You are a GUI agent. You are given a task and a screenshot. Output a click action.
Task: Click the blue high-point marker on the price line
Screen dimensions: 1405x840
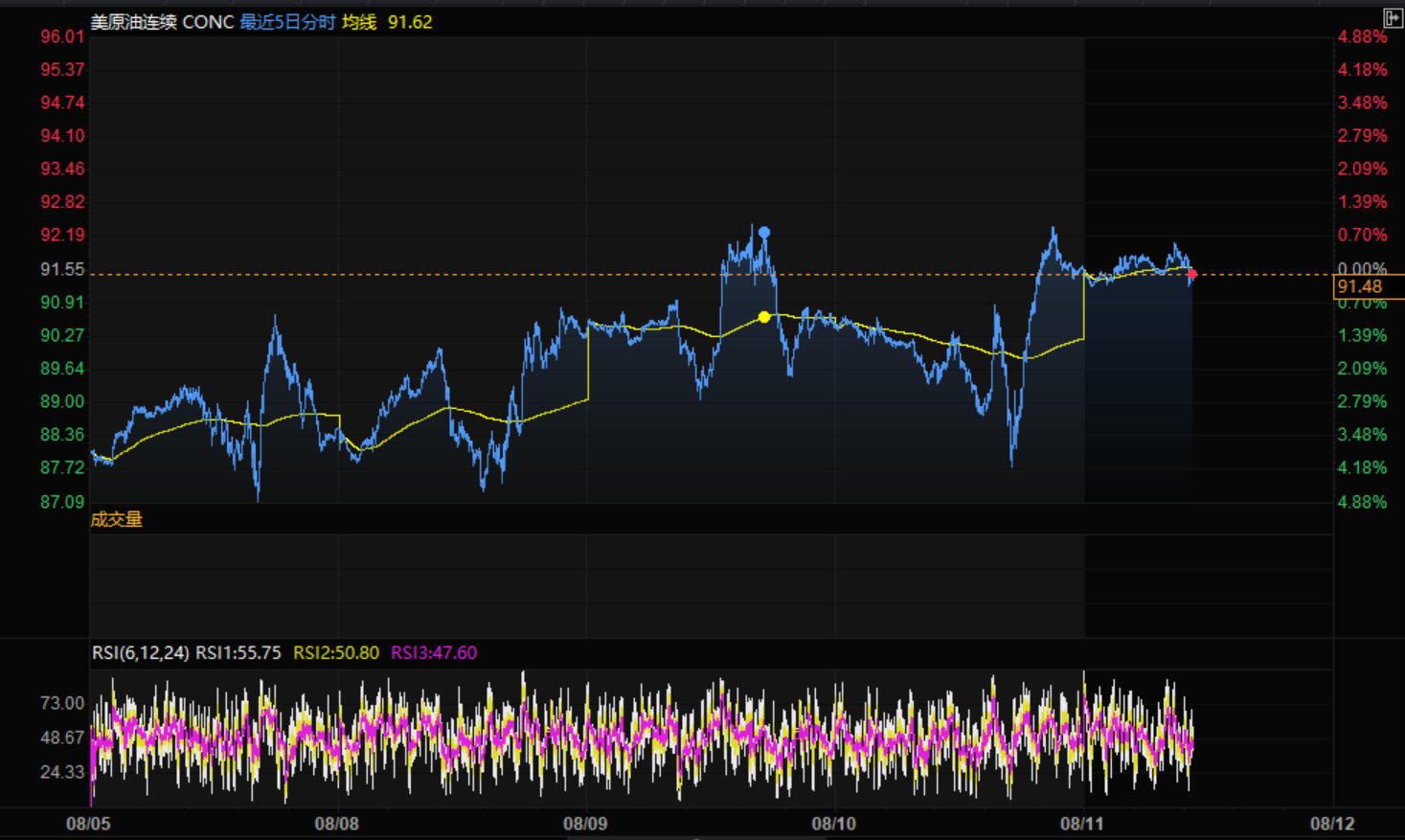[x=764, y=233]
